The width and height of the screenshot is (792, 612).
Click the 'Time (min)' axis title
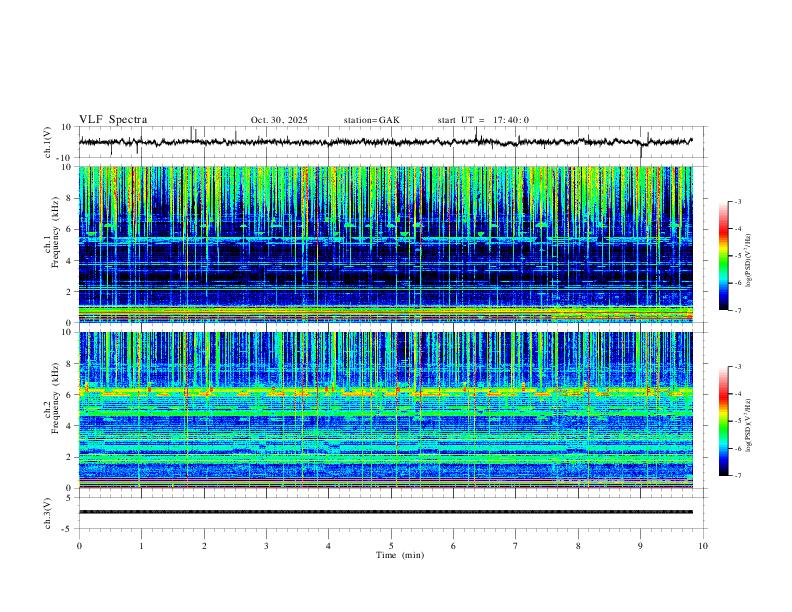tap(400, 555)
